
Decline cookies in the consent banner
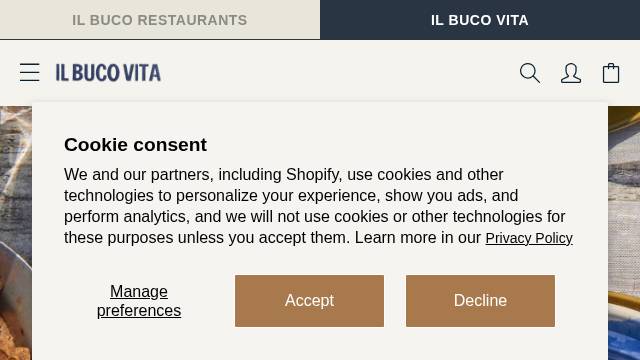point(480,301)
